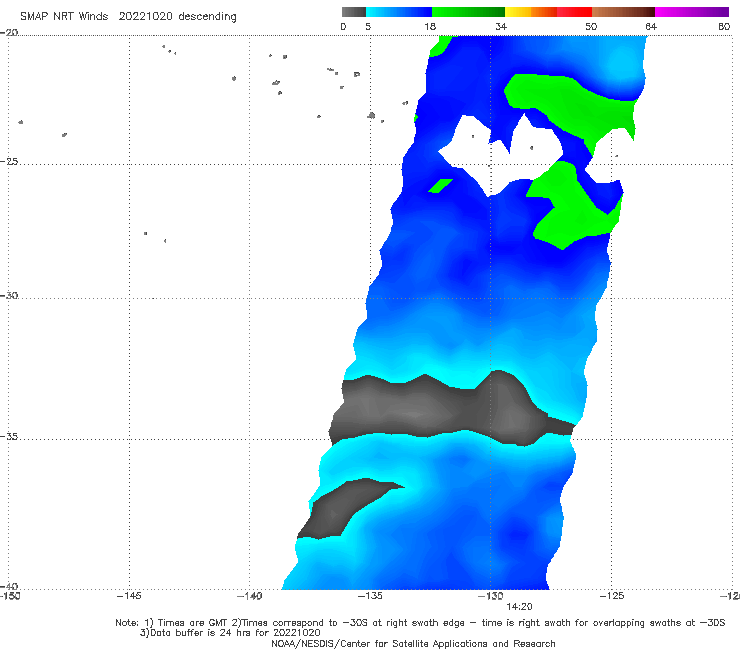Click the NOAA/NESDIS credit line
This screenshot has width=740, height=650.
413,643
